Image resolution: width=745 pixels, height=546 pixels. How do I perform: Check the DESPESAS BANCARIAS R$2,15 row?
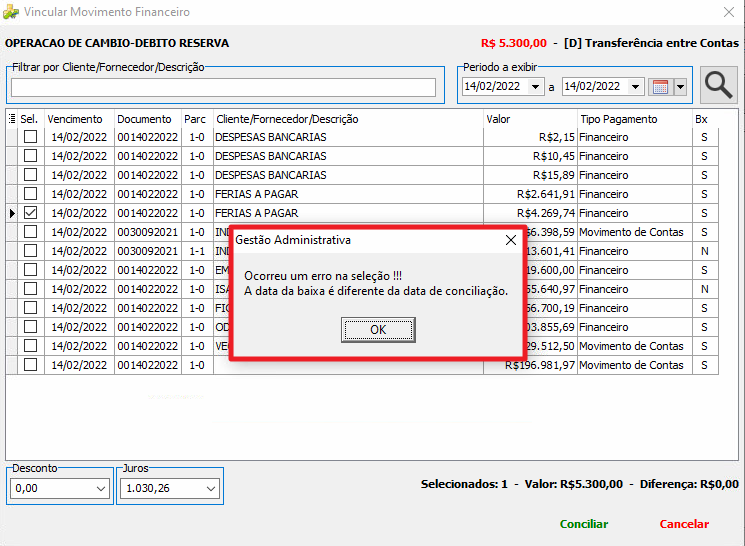click(30, 137)
